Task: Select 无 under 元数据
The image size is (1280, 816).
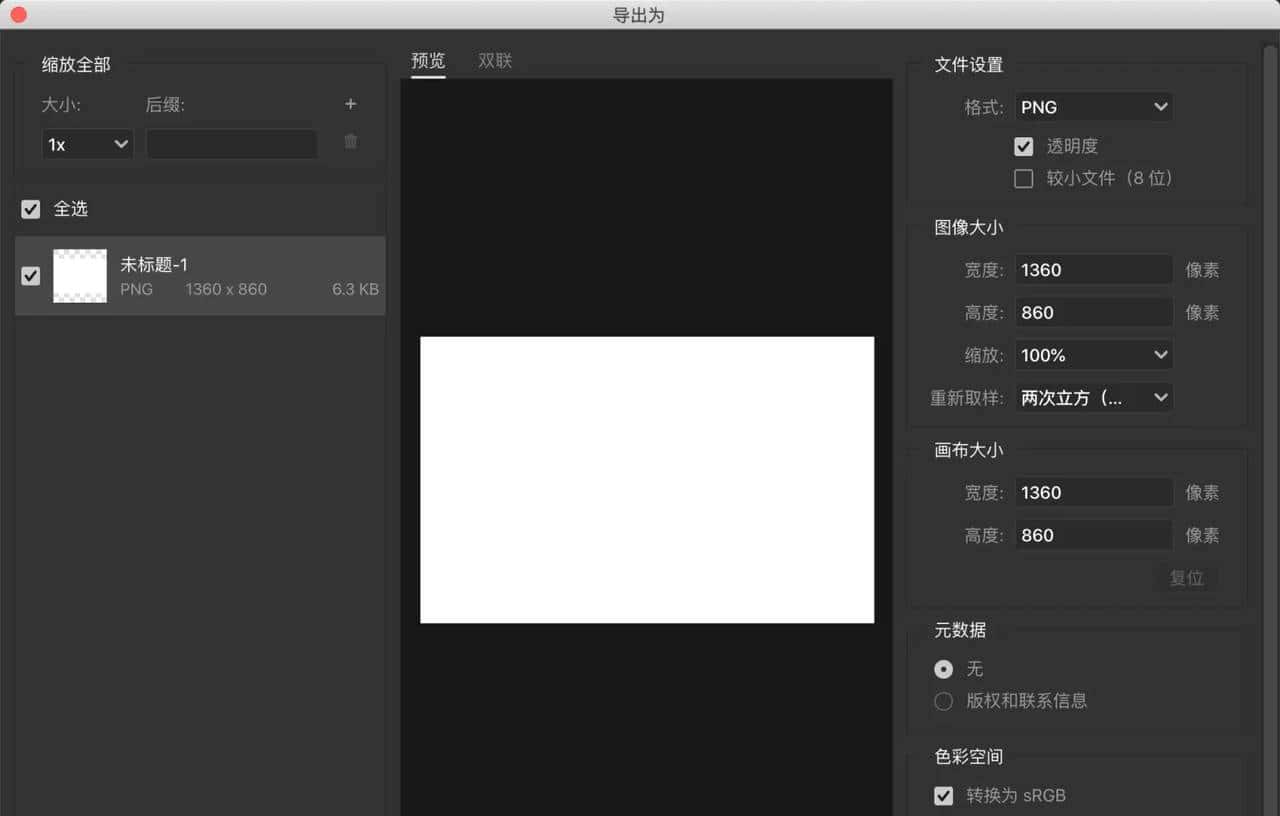Action: point(943,669)
